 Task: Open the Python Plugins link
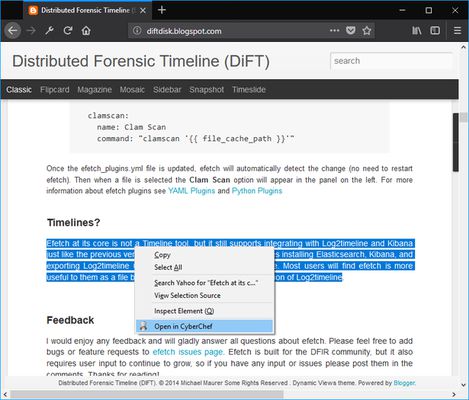257,191
